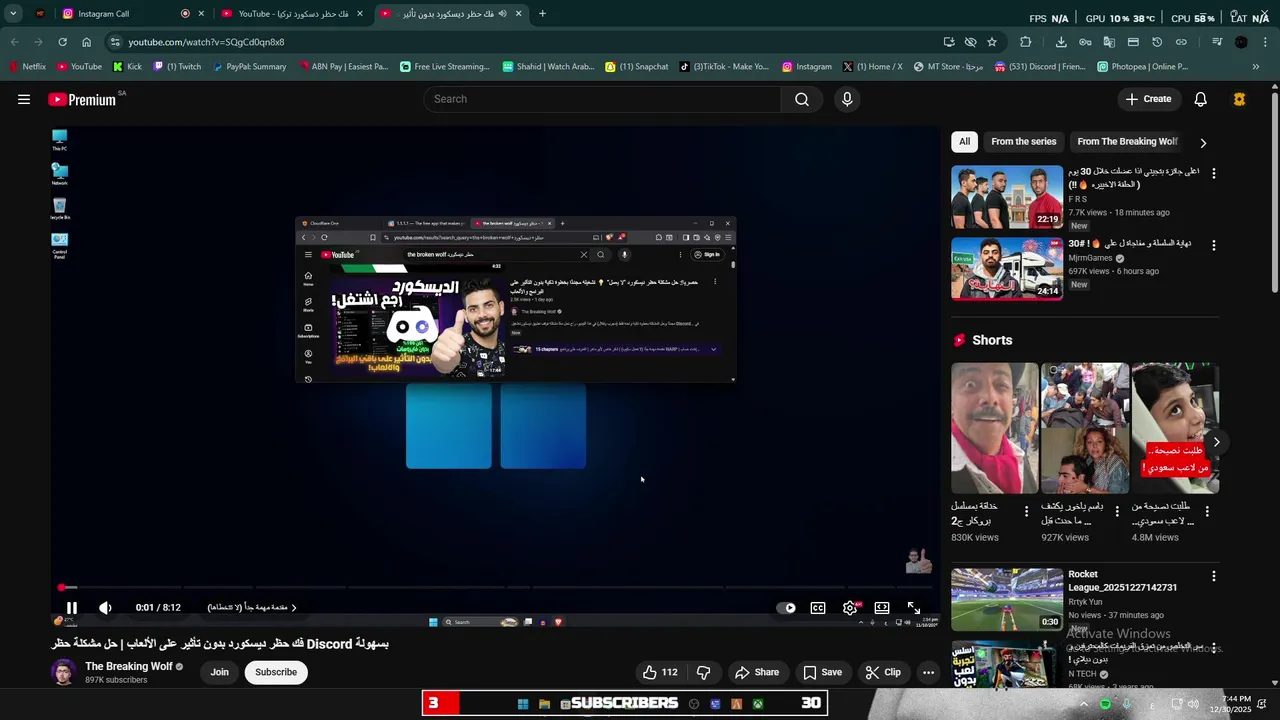Subscribe to The Breaking Wolf
This screenshot has height=720, width=1280.
click(x=276, y=672)
